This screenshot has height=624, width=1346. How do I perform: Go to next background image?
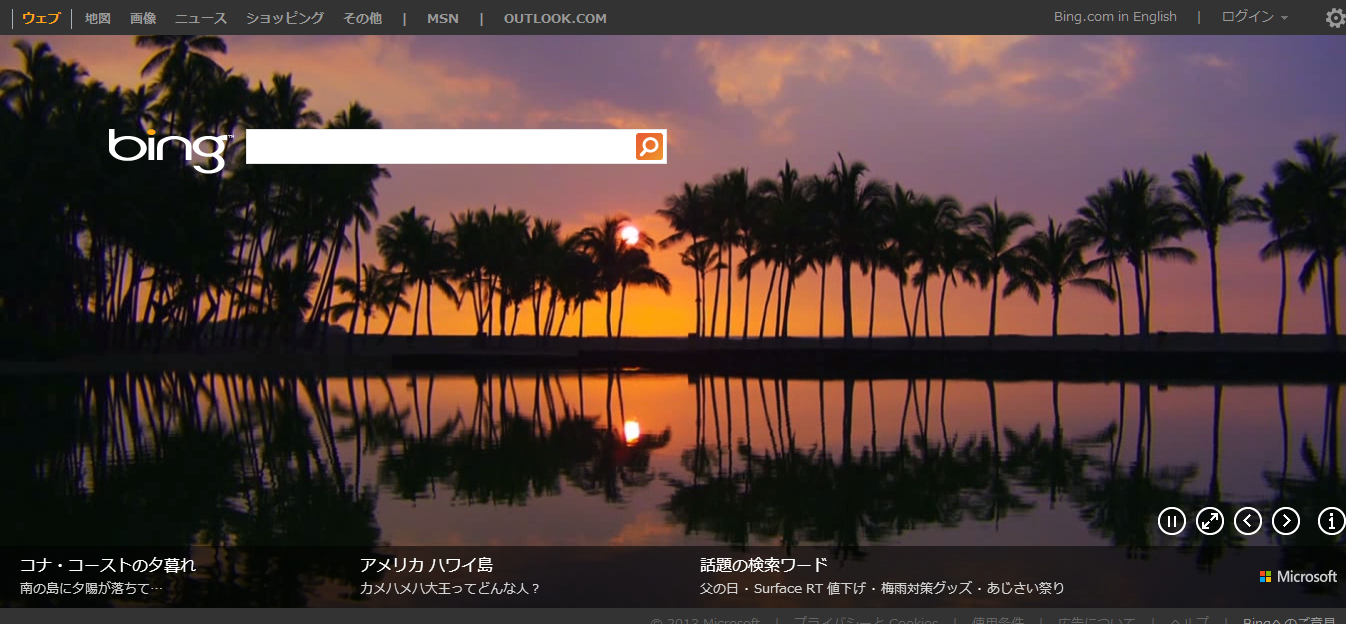tap(1285, 521)
